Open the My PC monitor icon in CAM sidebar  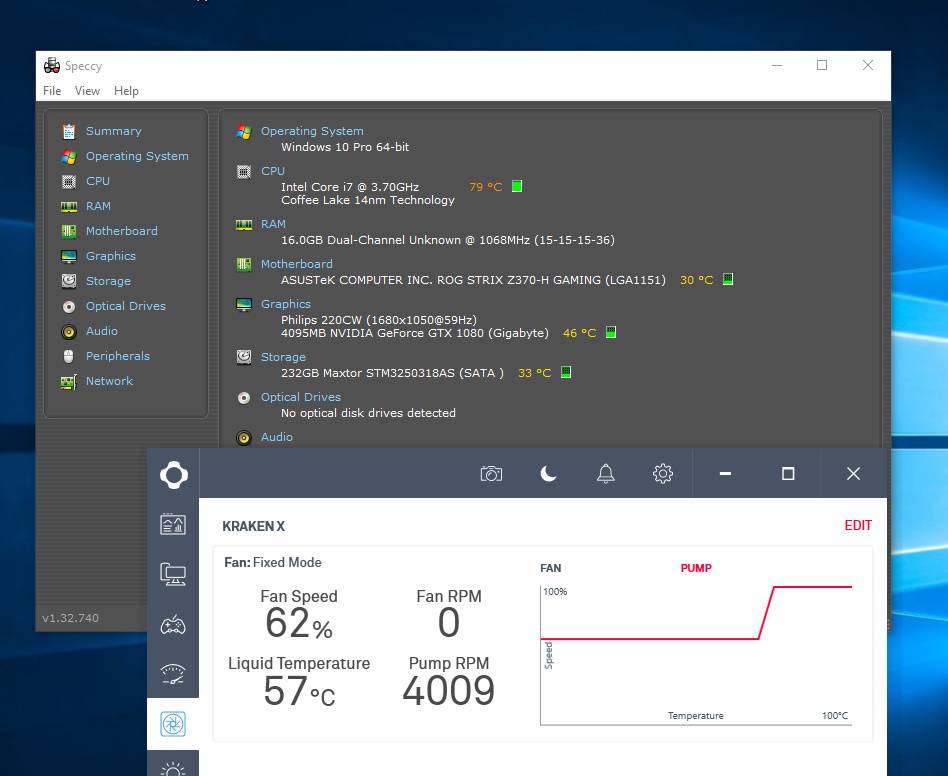pos(173,574)
